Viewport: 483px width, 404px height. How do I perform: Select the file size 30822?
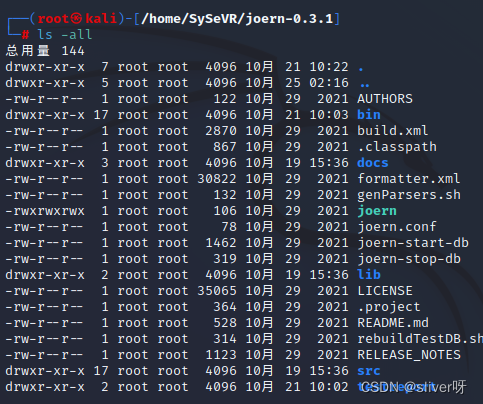point(217,179)
